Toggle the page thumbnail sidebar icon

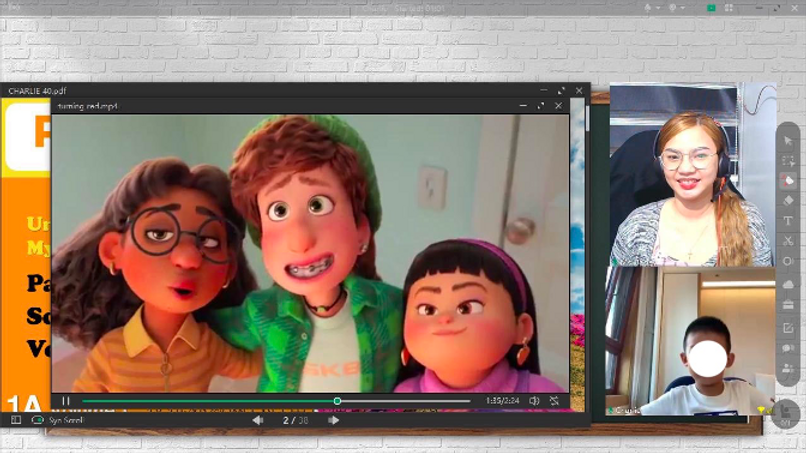coord(16,421)
